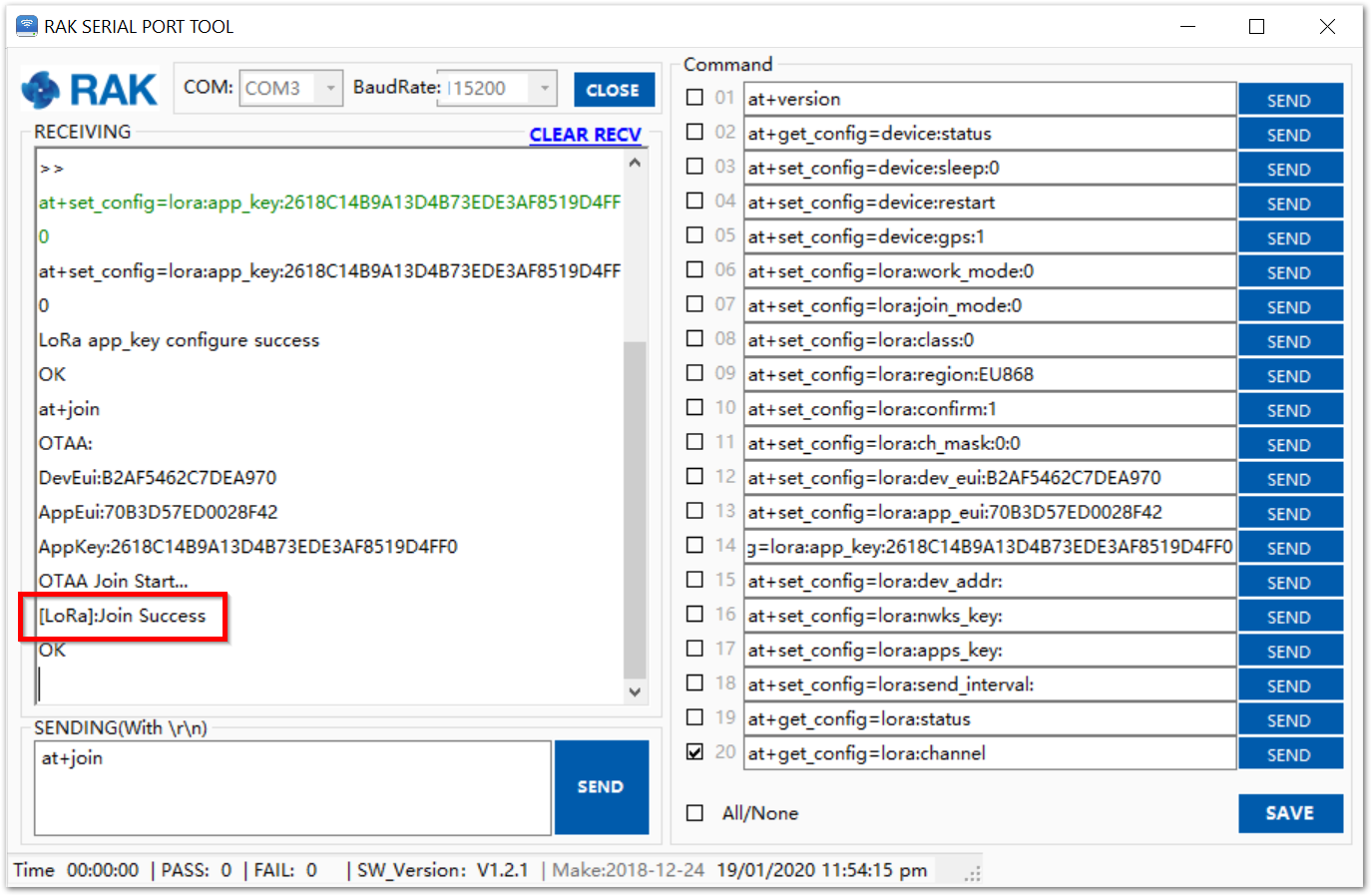The image size is (1372, 896).
Task: Send the device:restart command
Action: pyautogui.click(x=1290, y=203)
